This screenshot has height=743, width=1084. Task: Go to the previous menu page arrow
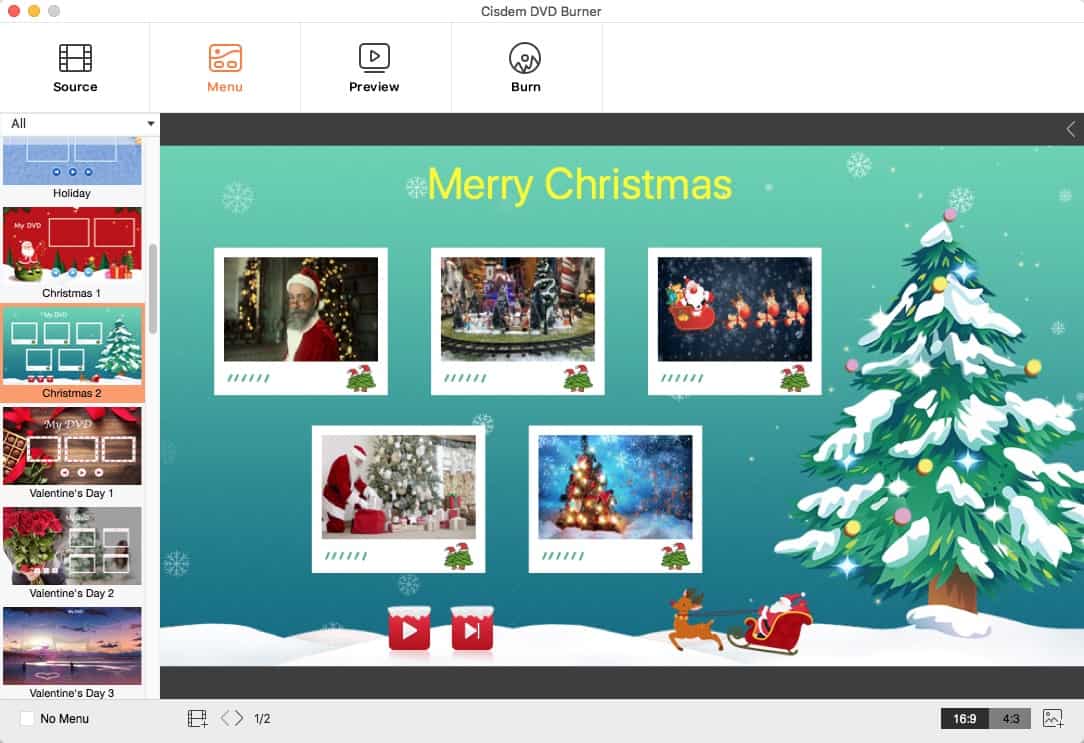tap(225, 718)
